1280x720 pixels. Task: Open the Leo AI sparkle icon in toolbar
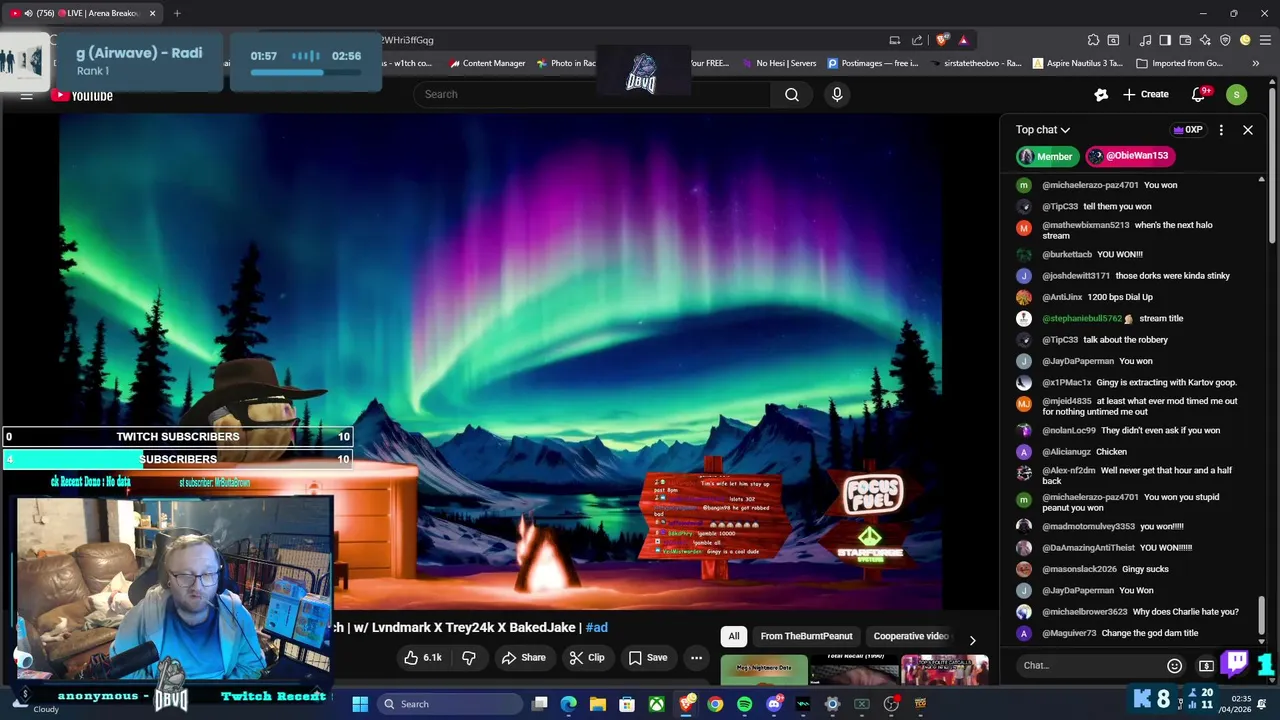pos(1205,40)
